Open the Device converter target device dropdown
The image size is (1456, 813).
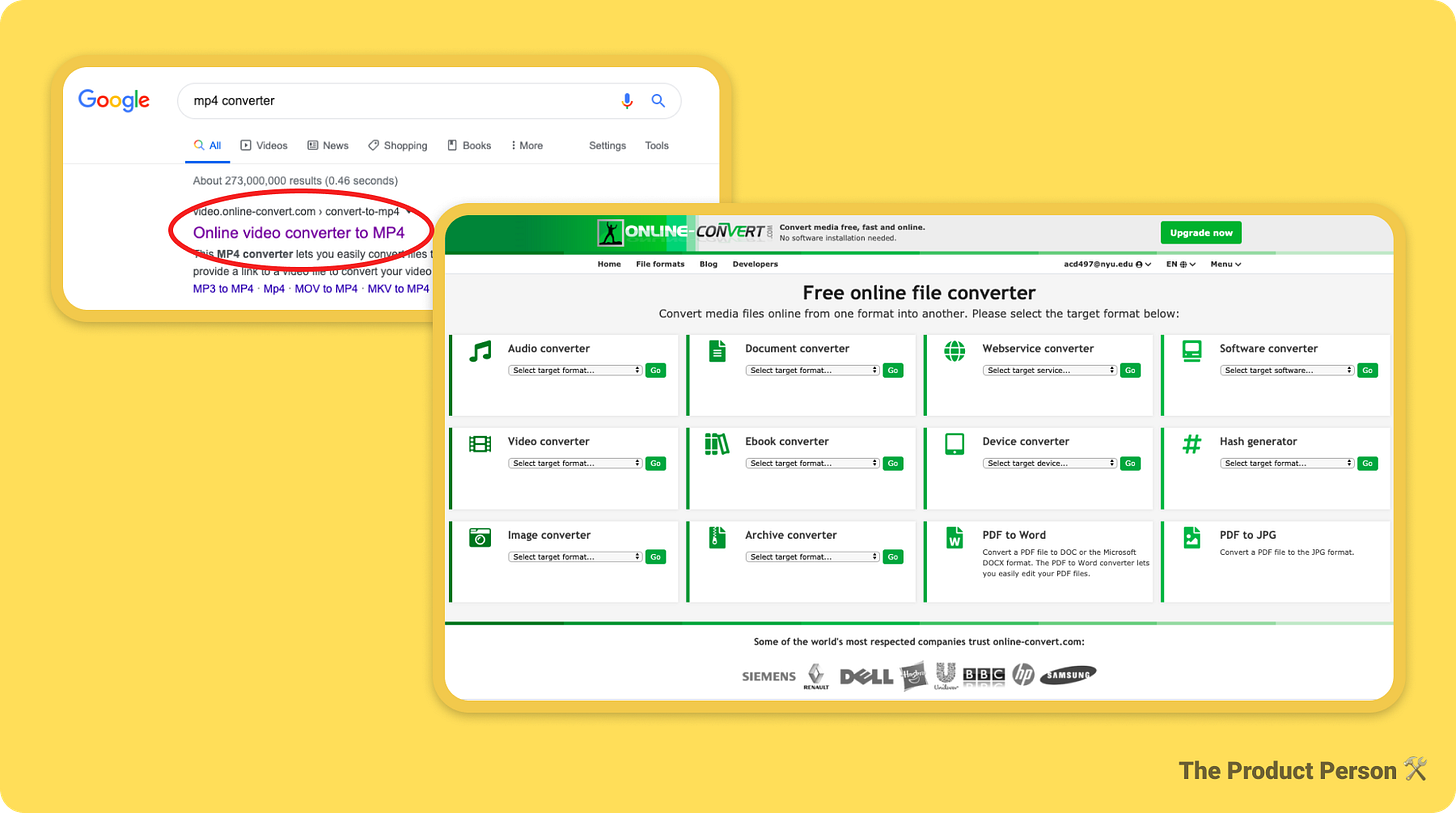1050,463
